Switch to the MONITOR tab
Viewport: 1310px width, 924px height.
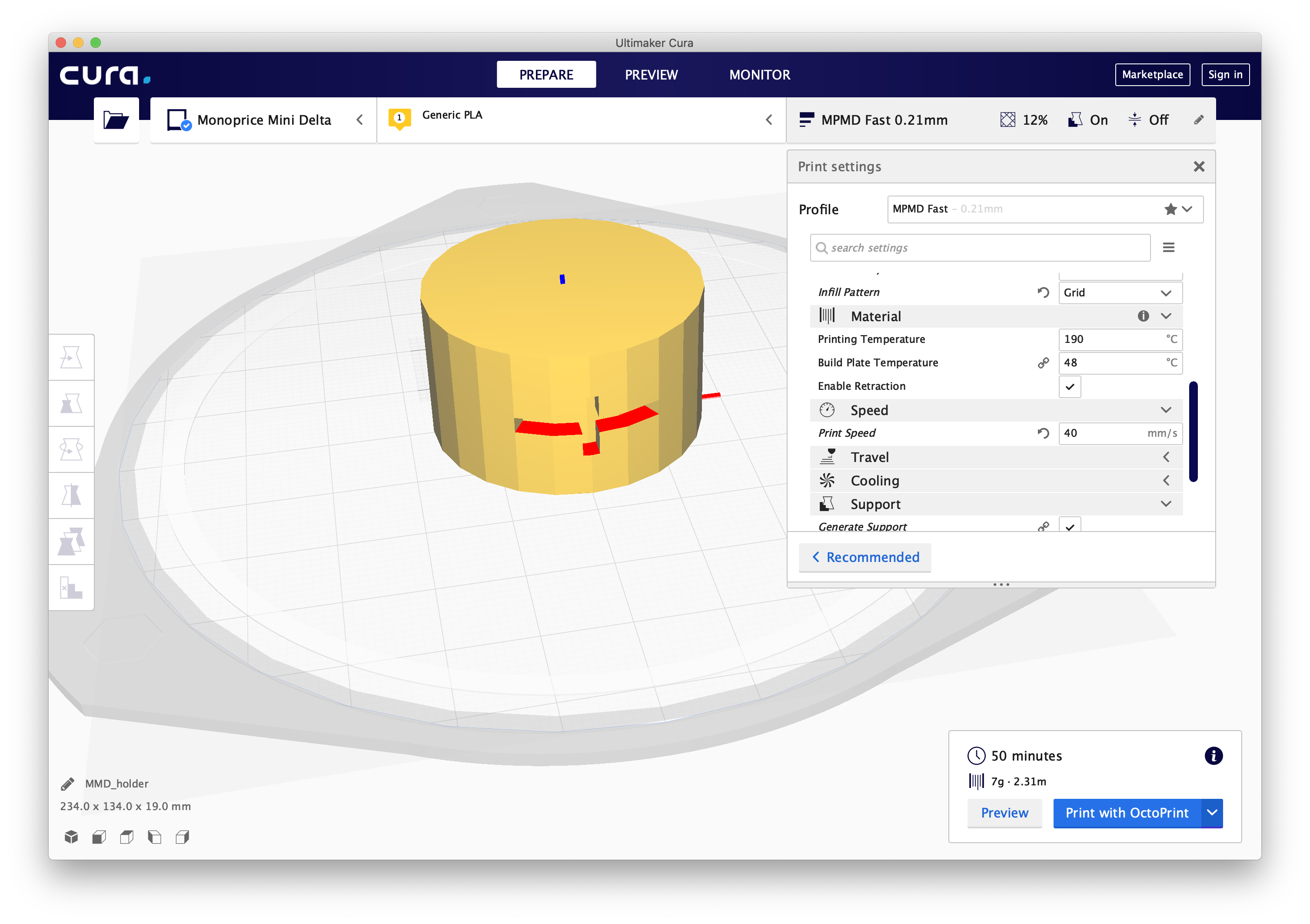759,75
